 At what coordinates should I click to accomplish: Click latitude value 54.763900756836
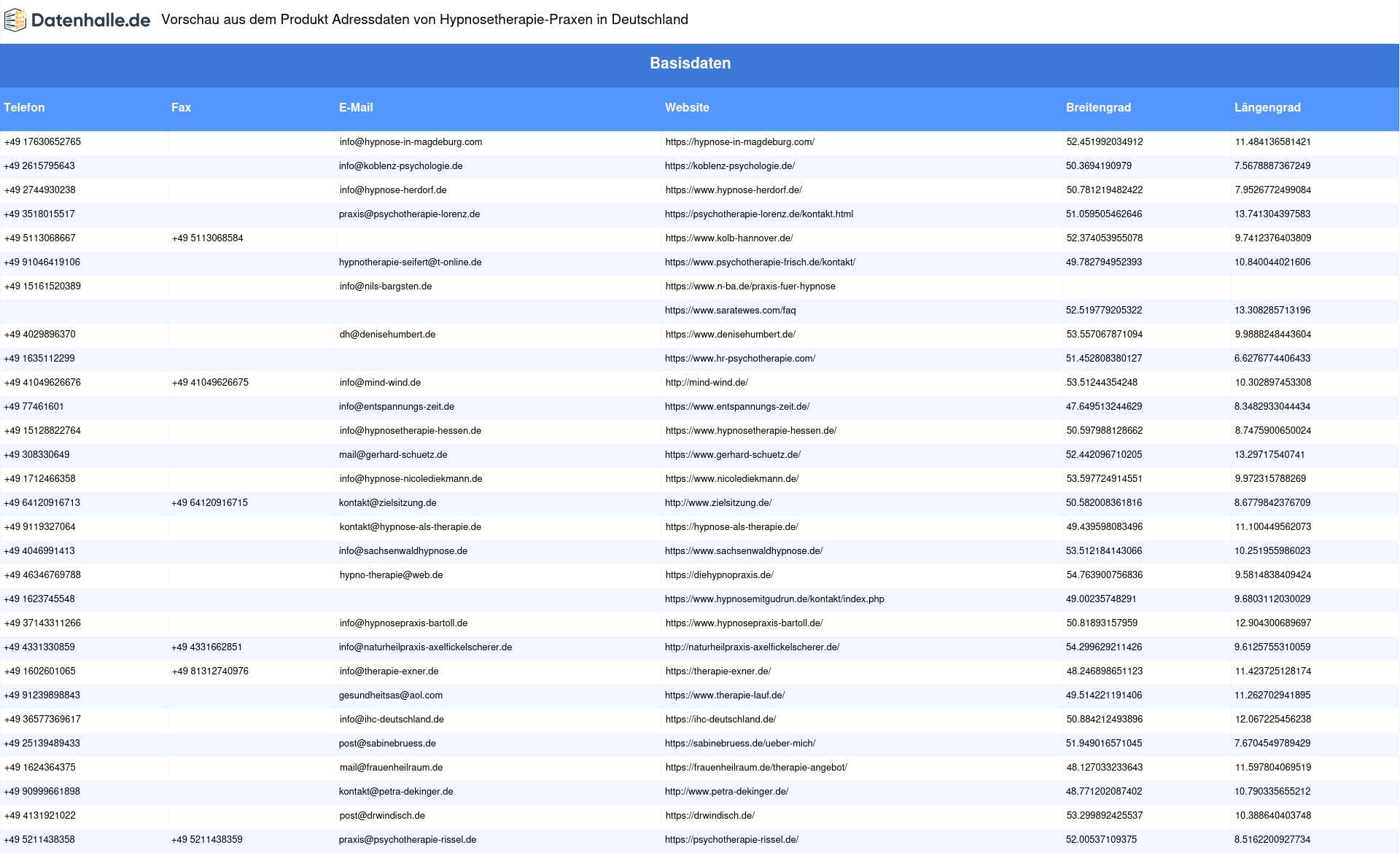(x=1105, y=575)
